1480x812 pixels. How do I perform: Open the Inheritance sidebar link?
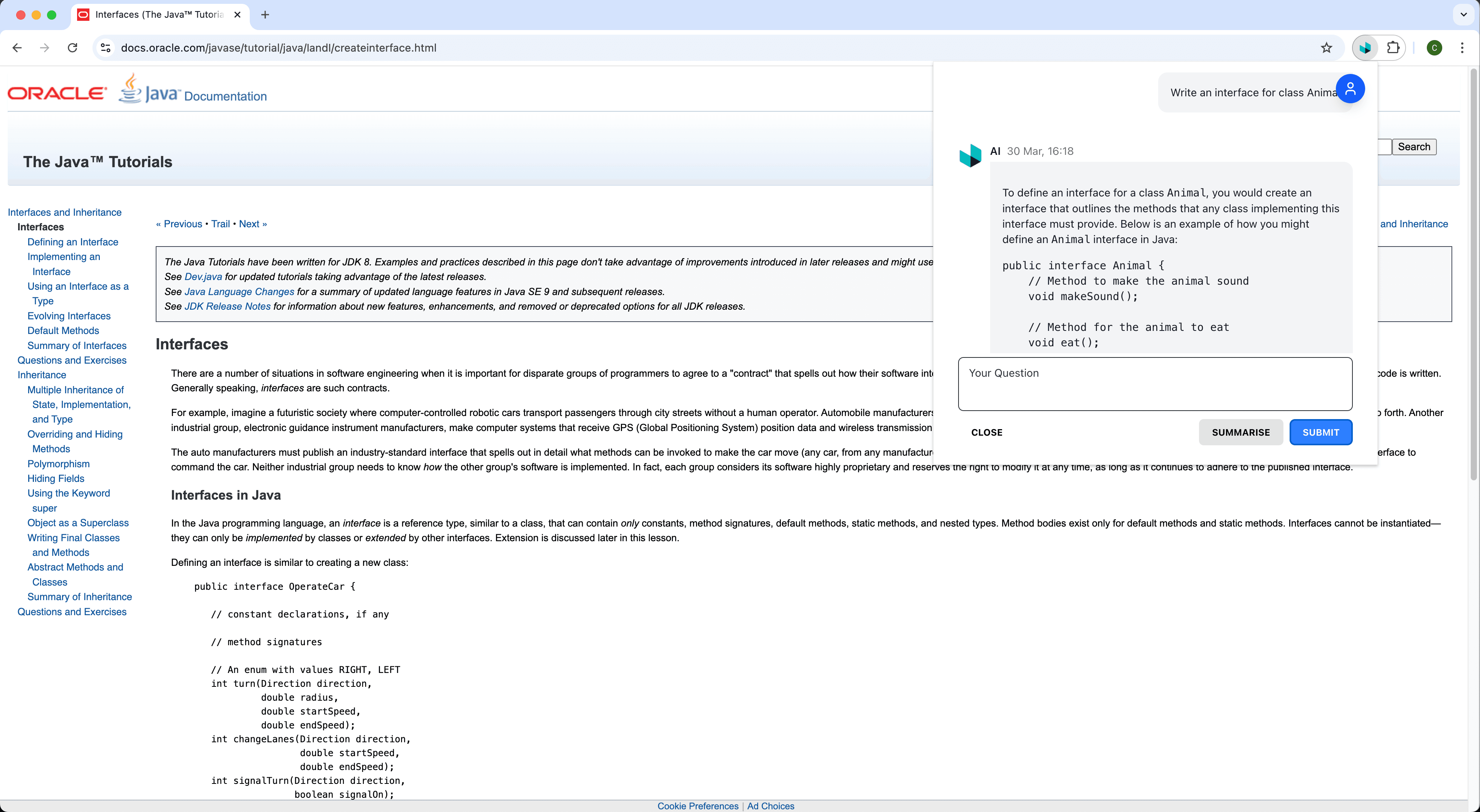coord(41,375)
